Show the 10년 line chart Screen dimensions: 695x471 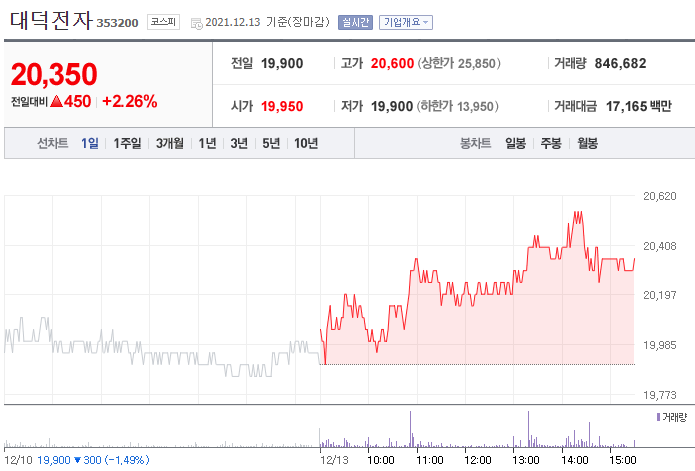pyautogui.click(x=306, y=143)
